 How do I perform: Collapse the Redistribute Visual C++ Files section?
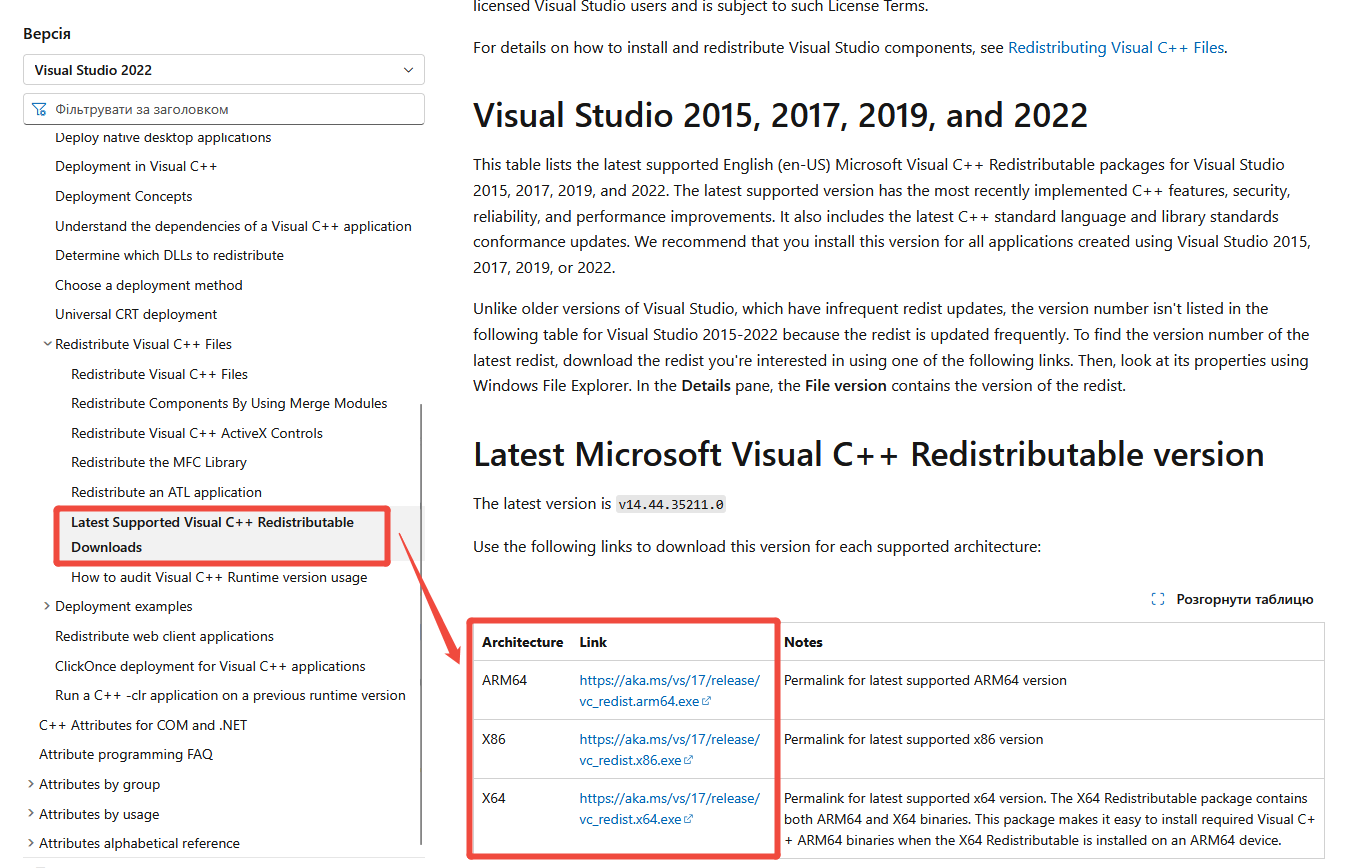point(47,344)
